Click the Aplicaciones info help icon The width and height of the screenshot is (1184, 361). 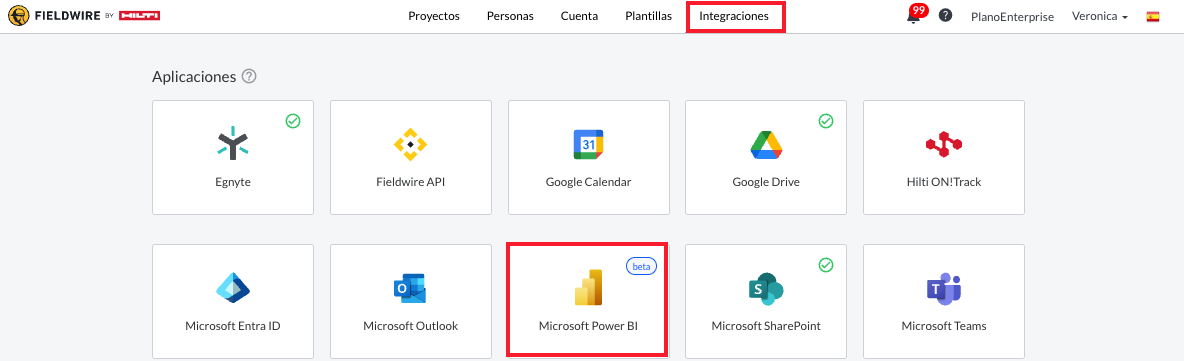point(249,76)
